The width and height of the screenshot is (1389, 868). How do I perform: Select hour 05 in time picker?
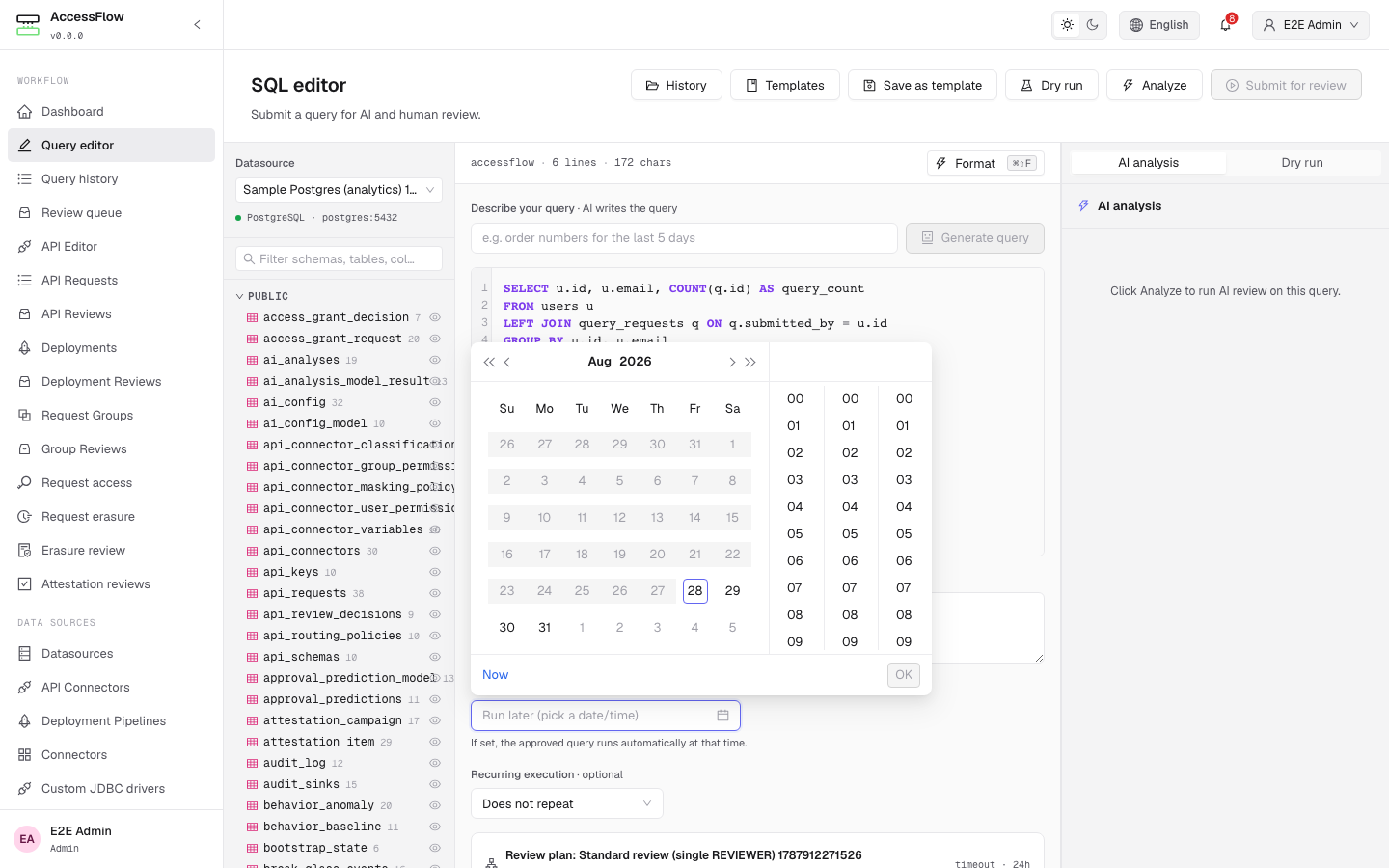coord(795,534)
